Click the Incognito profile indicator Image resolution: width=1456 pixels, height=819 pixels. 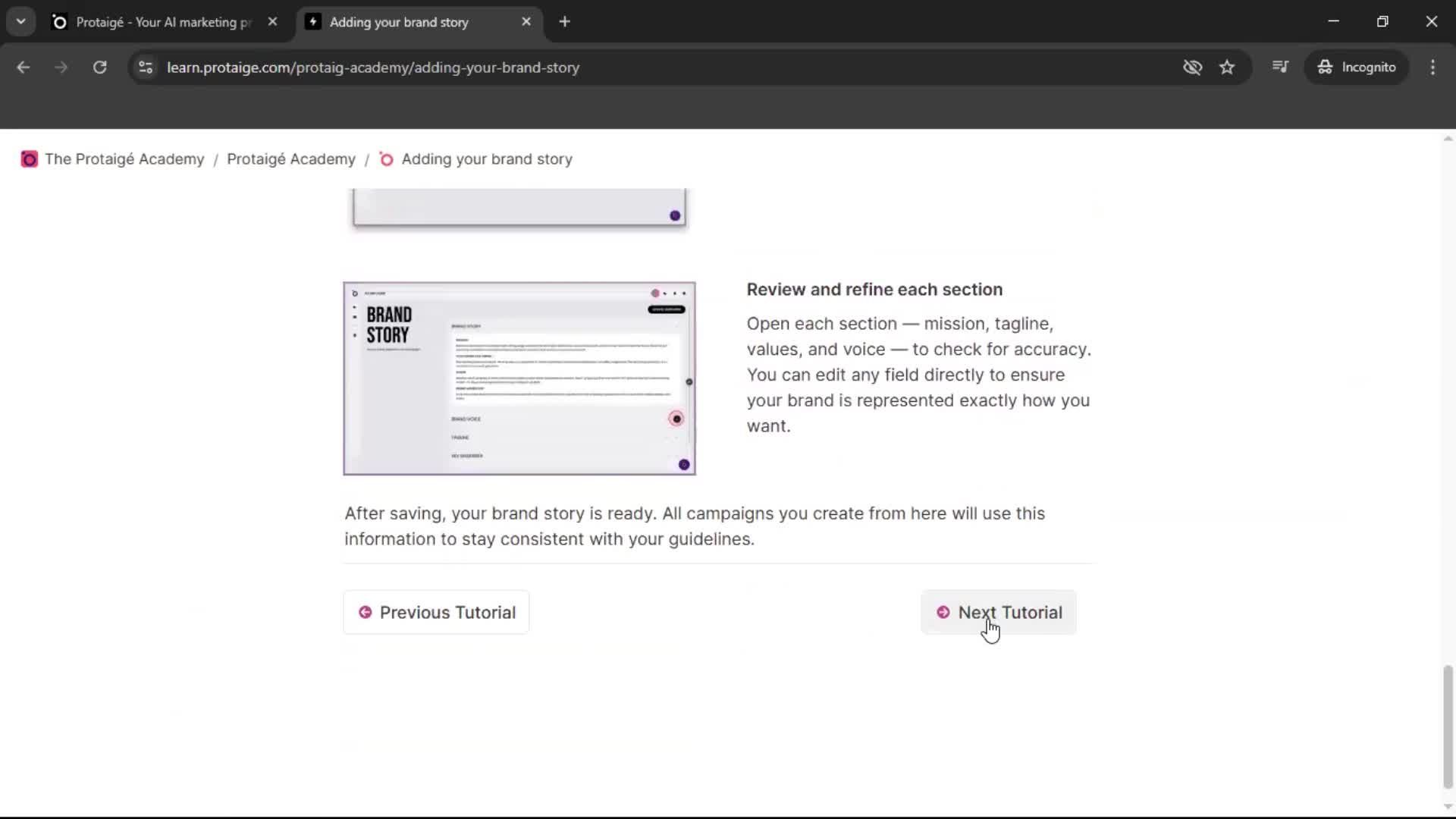[1357, 67]
